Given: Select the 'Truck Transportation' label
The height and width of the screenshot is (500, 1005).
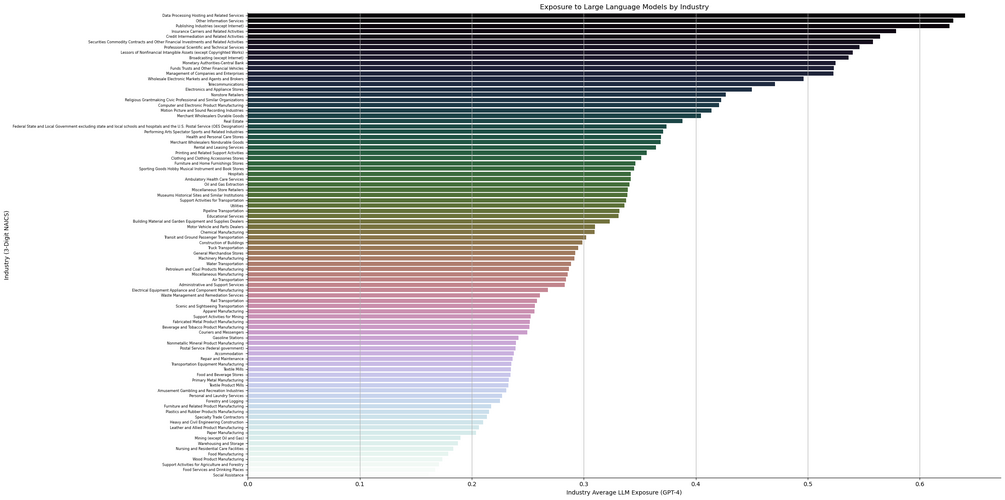Looking at the screenshot, I should point(225,248).
